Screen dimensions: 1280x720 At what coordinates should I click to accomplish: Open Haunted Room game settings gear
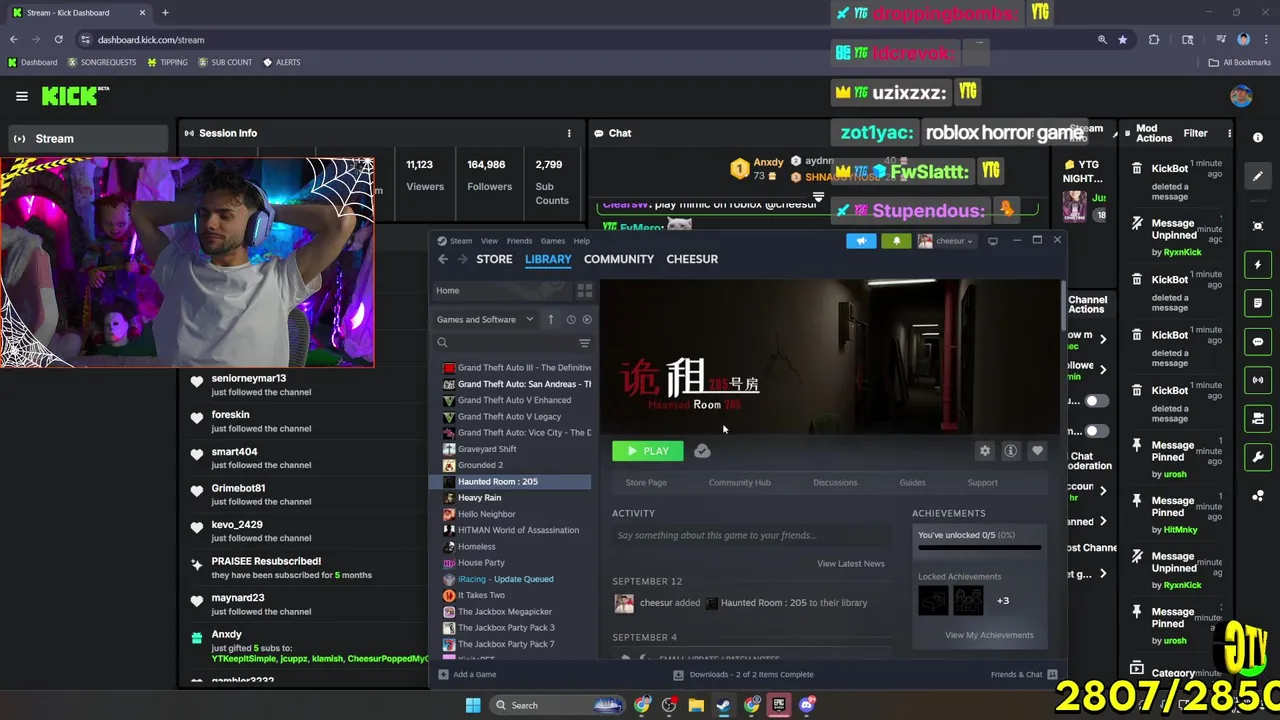[985, 451]
